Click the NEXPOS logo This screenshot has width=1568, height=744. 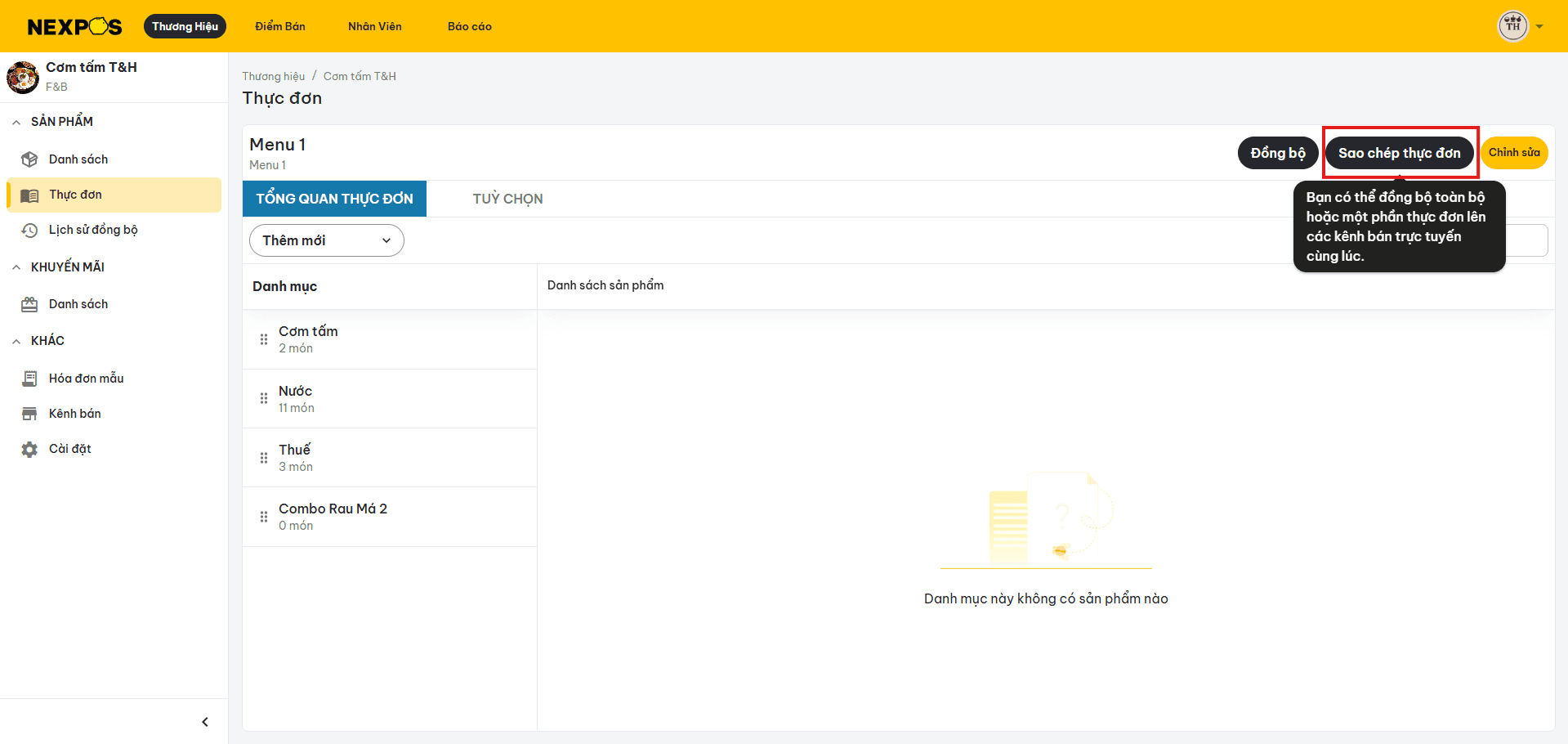coord(74,27)
